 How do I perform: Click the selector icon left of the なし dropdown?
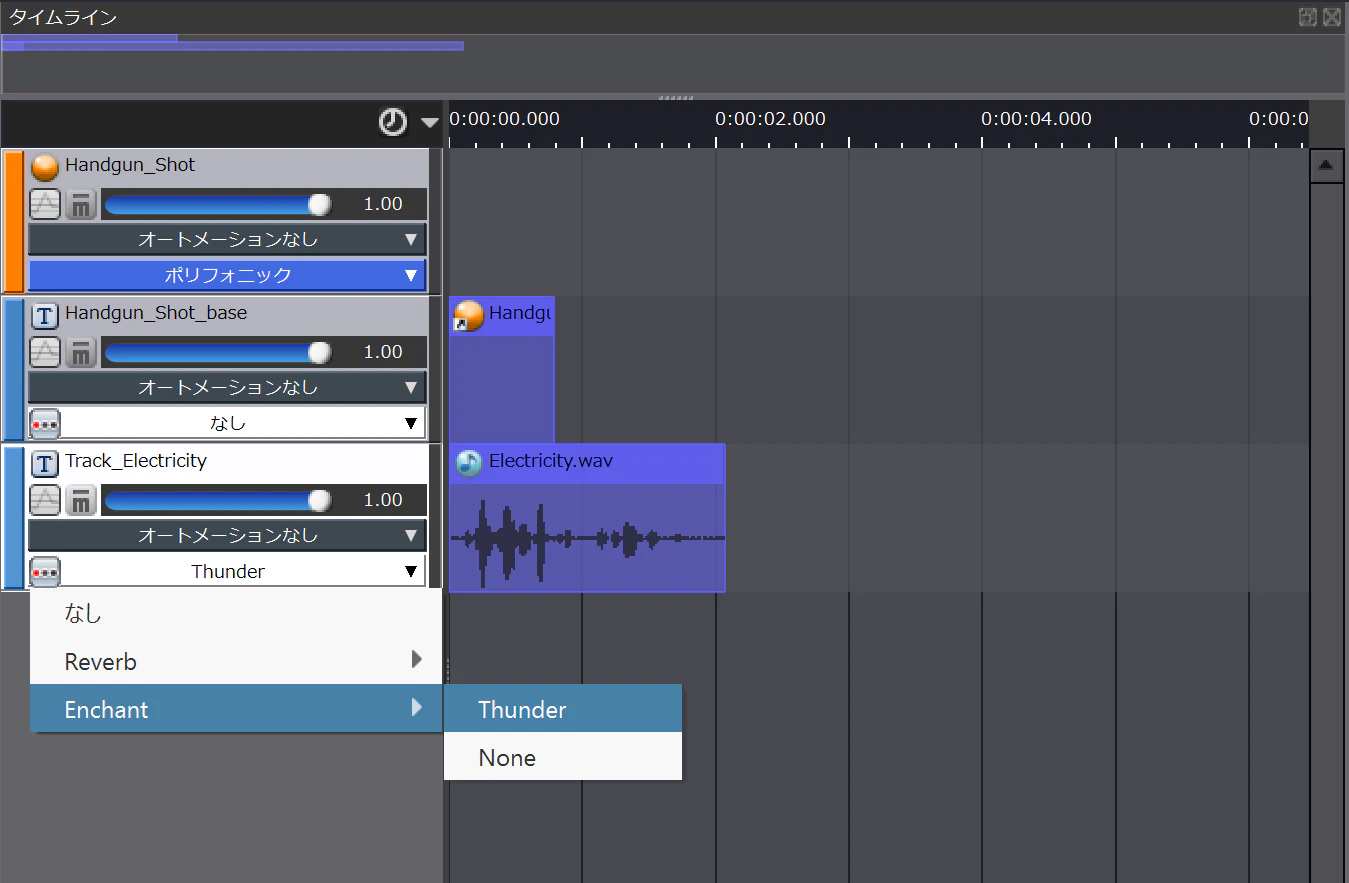click(x=45, y=423)
